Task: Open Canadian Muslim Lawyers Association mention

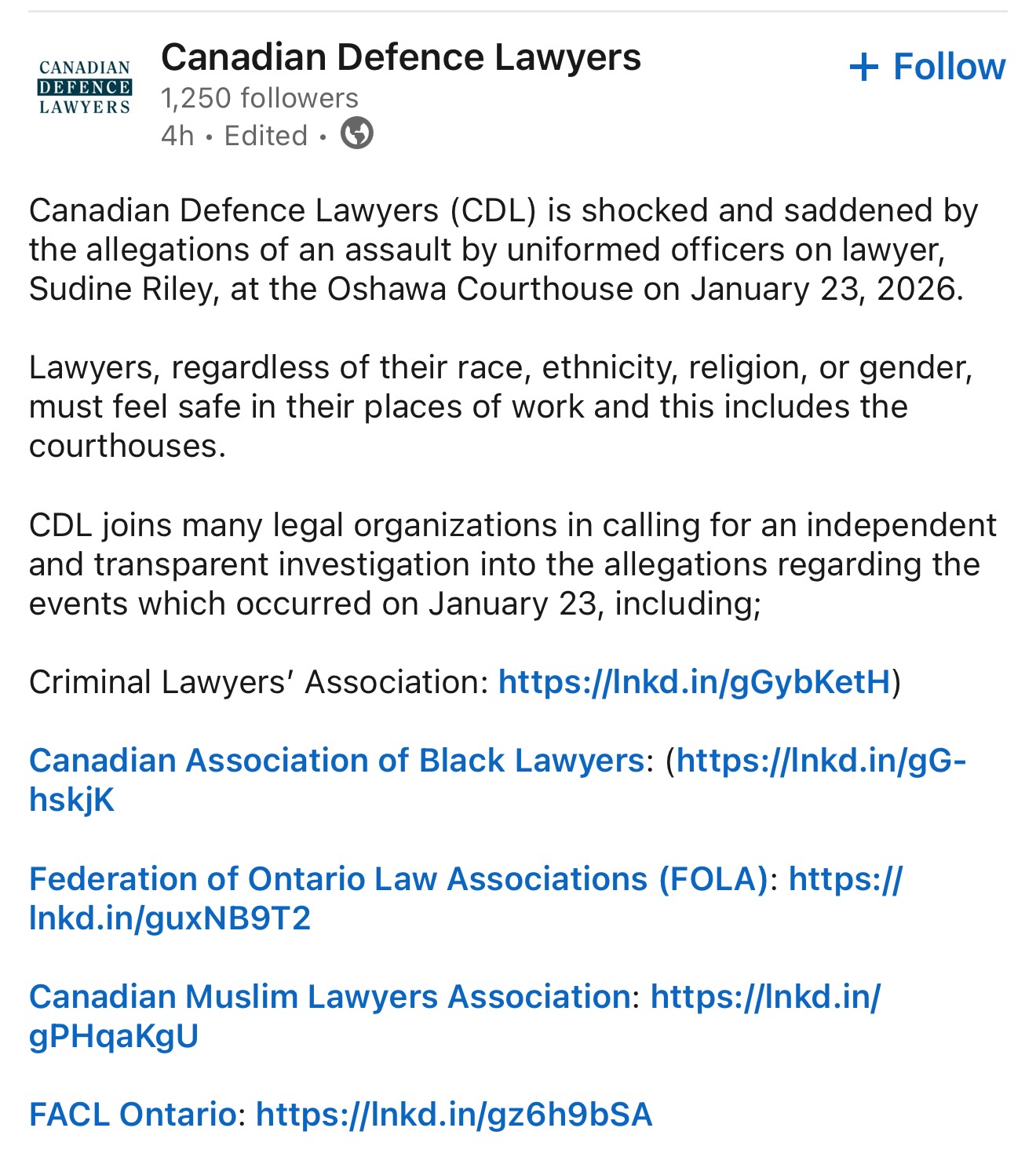Action: 330,996
